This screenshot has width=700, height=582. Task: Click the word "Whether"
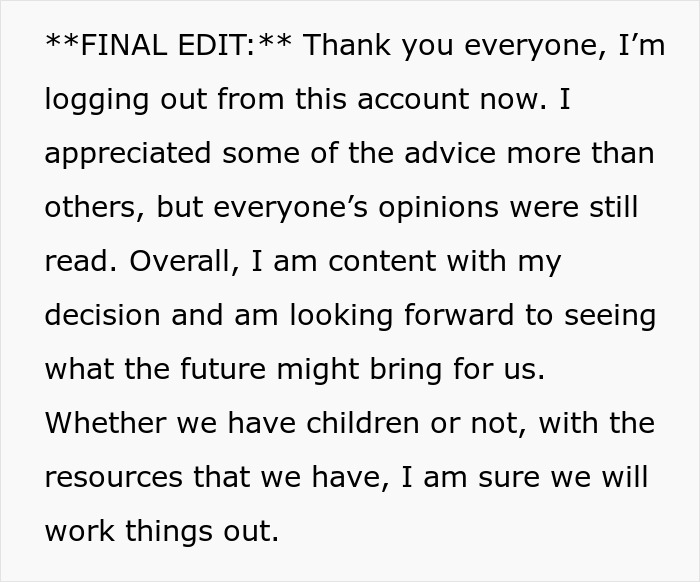(x=105, y=424)
